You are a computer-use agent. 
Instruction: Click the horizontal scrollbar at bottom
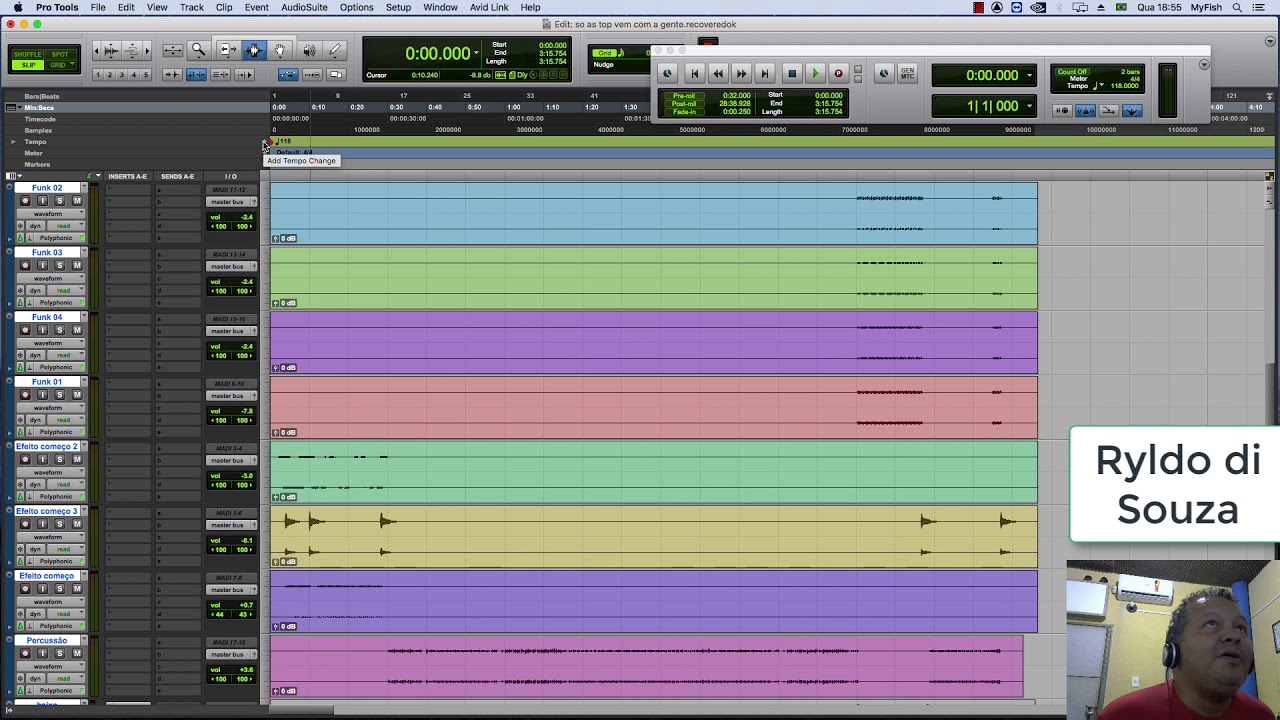(302, 711)
